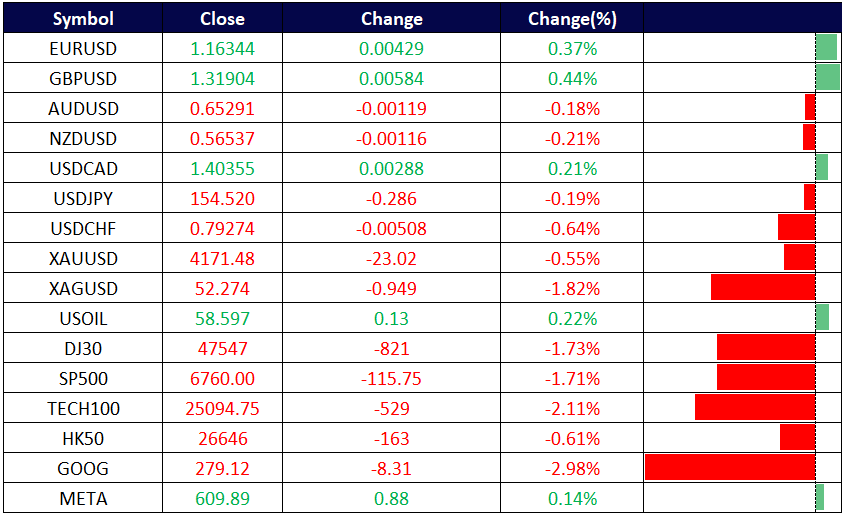Click the TECH100 symbol cell
Screen dimensions: 845x515
pos(83,408)
